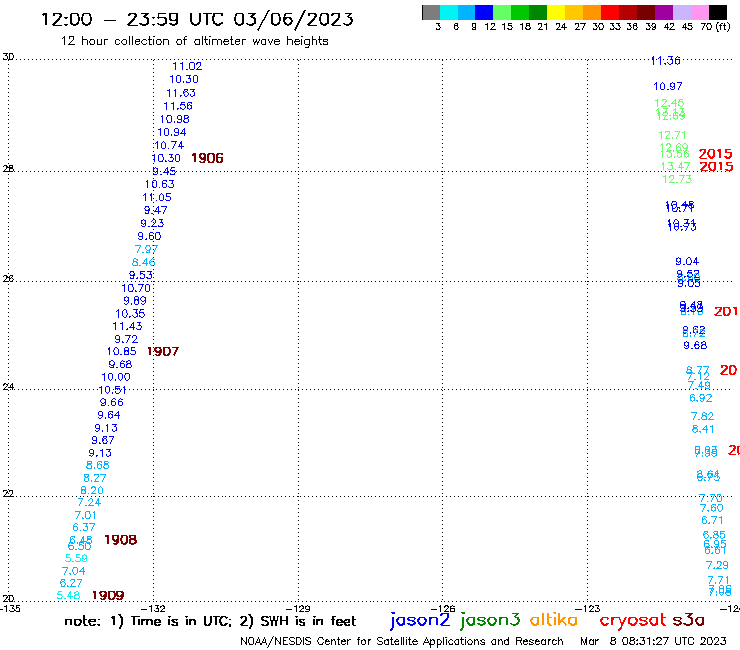Image resolution: width=740 pixels, height=650 pixels.
Task: Click the reading 6.92
Action: pyautogui.click(x=701, y=398)
